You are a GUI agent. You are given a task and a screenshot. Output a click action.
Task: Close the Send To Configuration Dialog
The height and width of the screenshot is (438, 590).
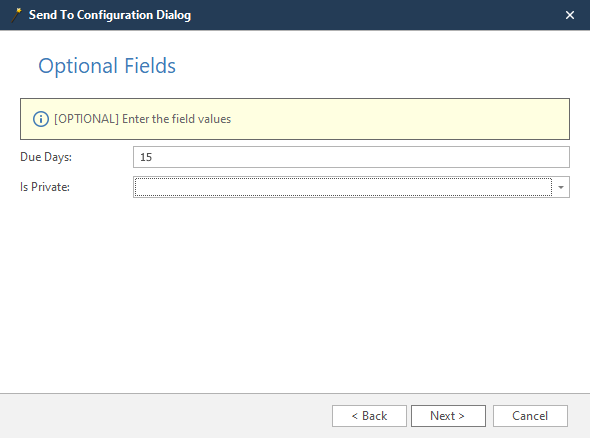[x=570, y=15]
